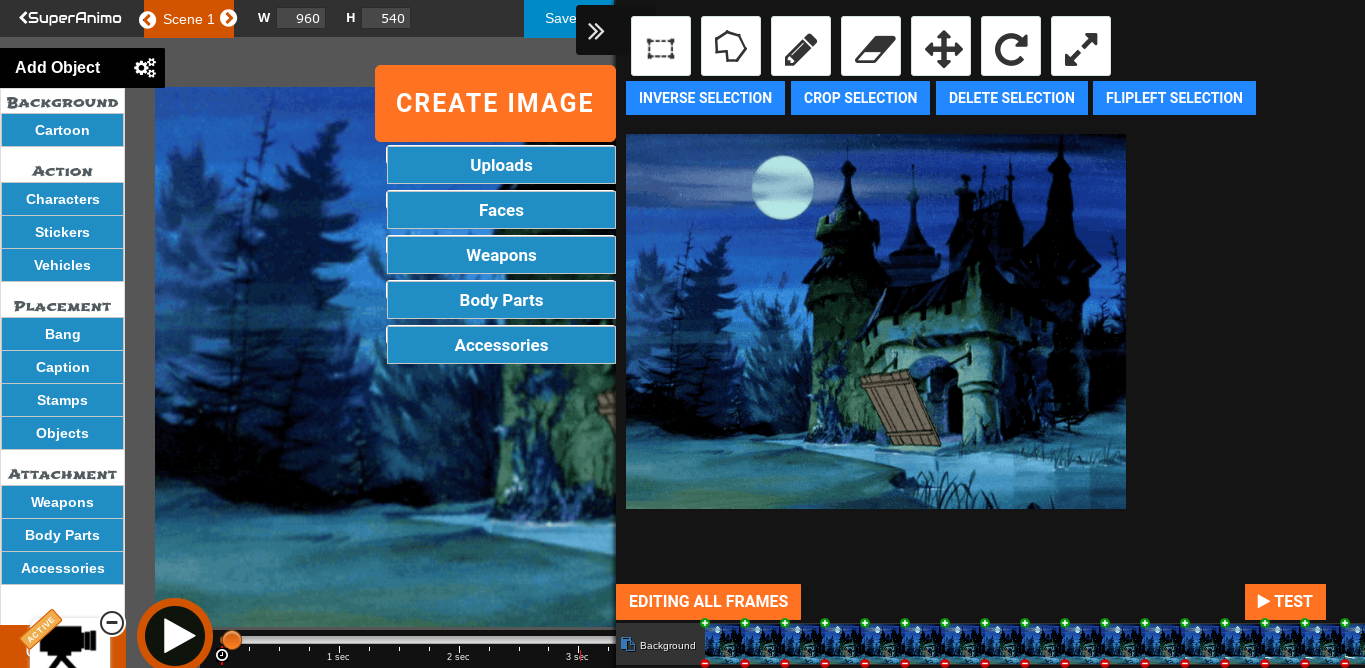The image size is (1365, 668).
Task: Collapse the editor panel with double chevron
Action: [x=596, y=31]
